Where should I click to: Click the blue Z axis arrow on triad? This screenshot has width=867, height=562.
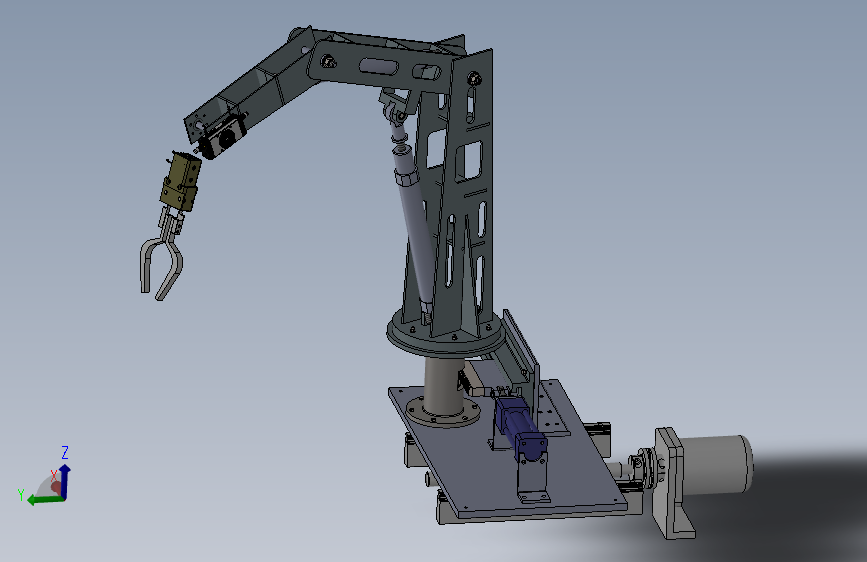coord(65,480)
